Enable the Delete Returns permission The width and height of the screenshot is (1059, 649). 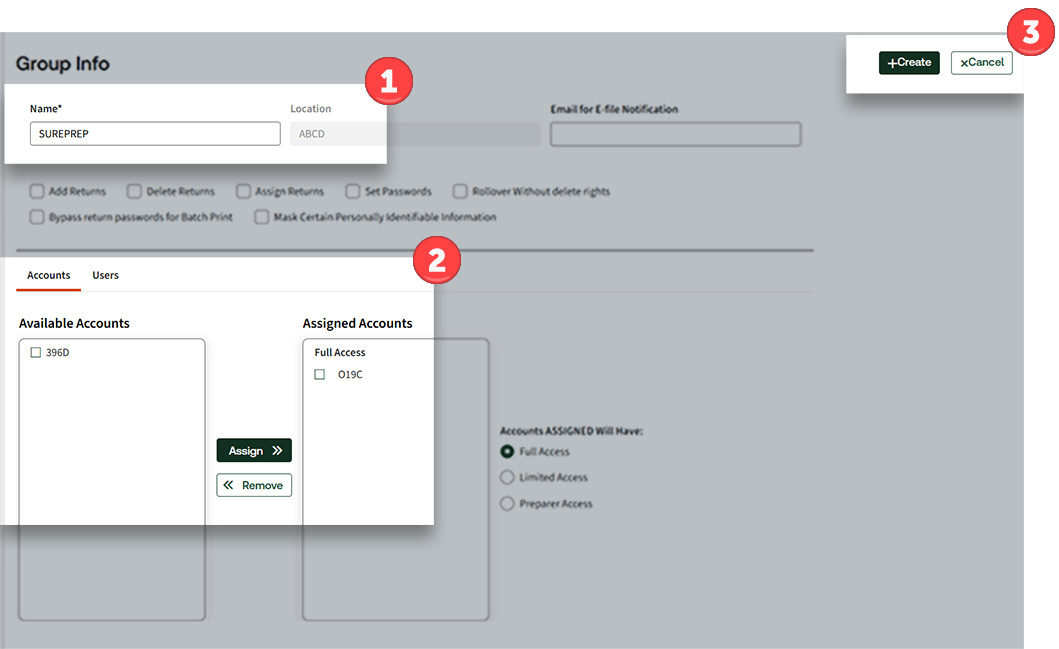click(134, 191)
